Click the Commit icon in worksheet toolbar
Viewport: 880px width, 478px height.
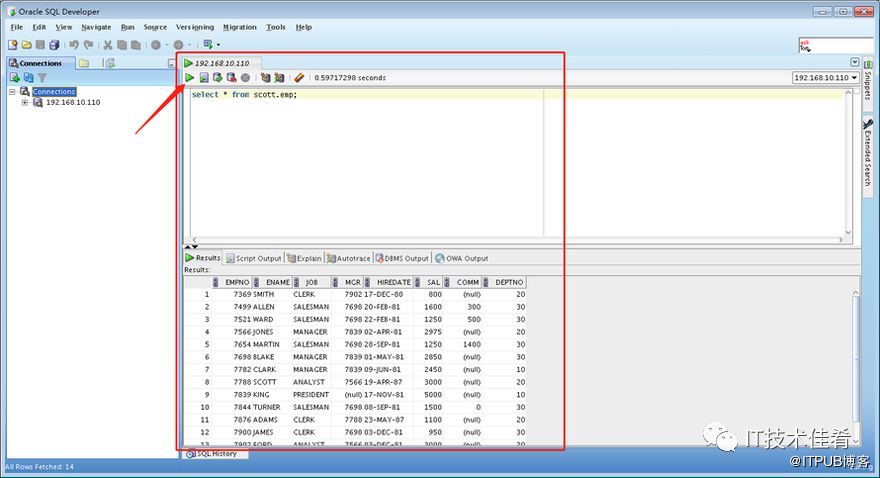click(x=217, y=77)
